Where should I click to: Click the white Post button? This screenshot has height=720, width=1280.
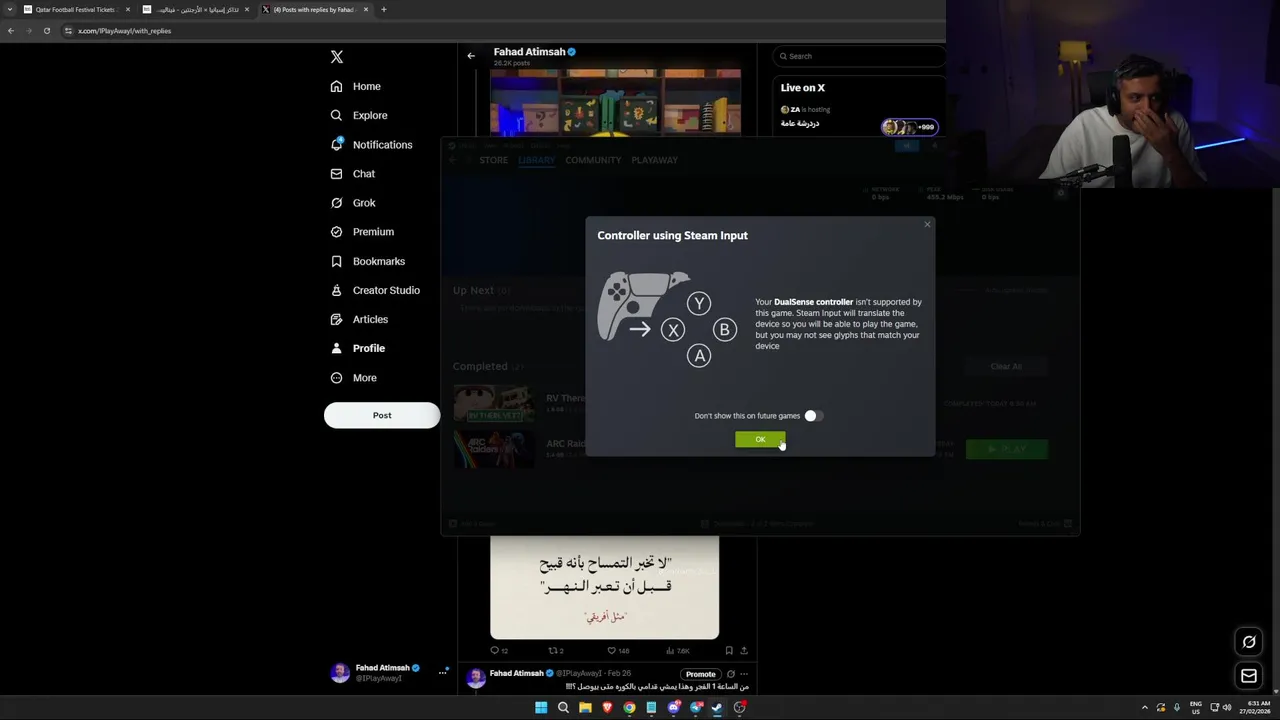click(x=382, y=415)
